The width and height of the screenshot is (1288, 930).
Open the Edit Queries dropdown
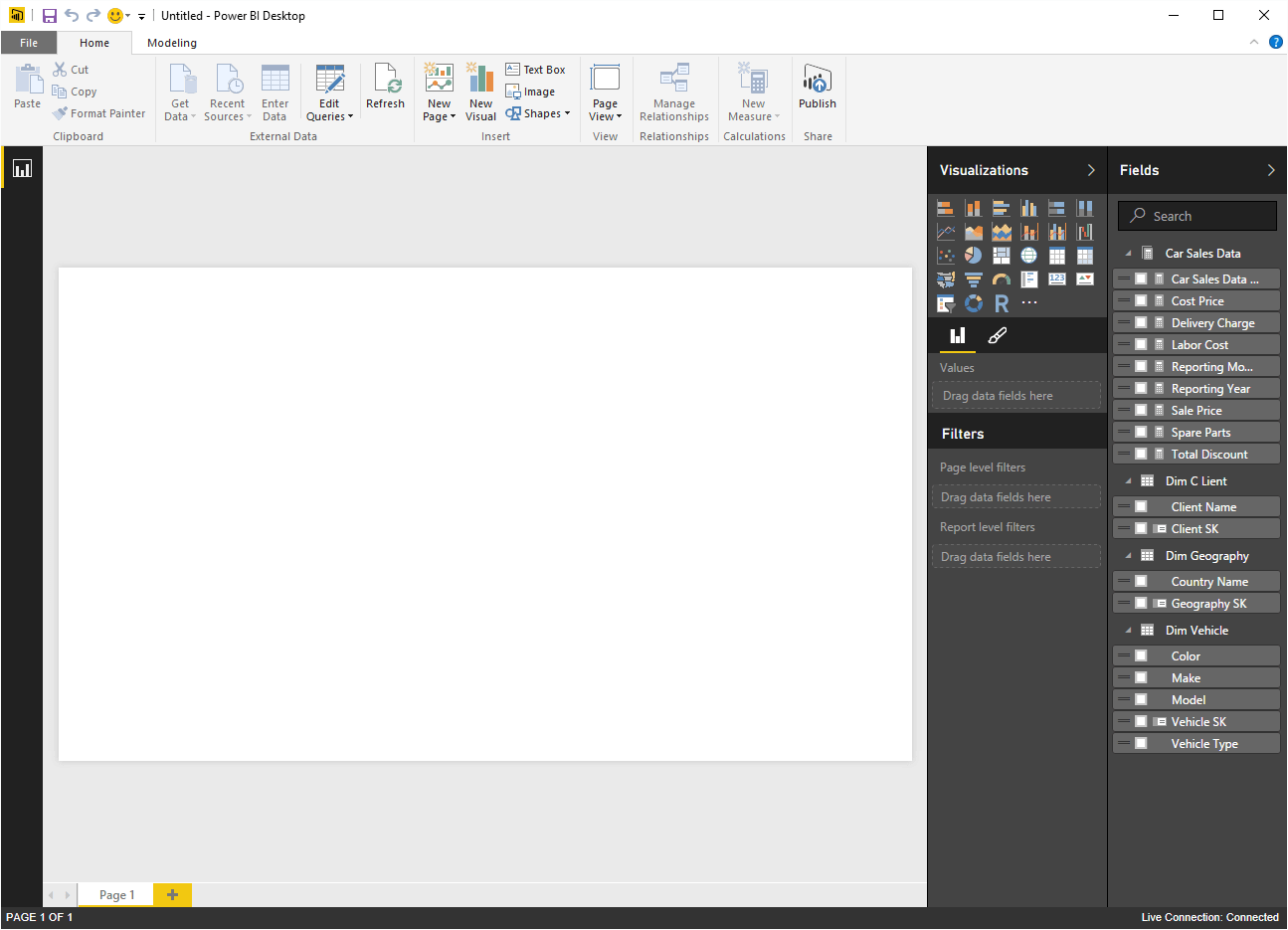[x=329, y=93]
